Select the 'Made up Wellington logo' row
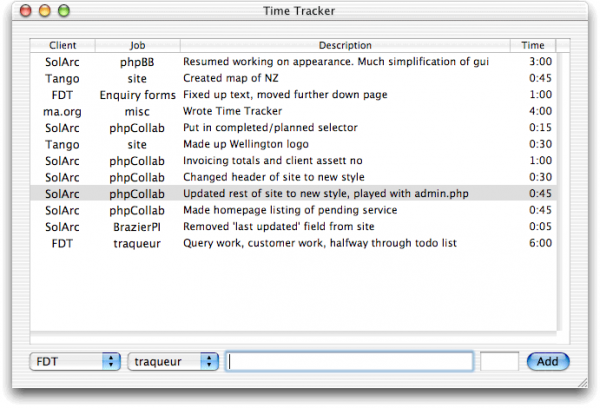Viewport: 600px width, 408px height. [x=293, y=144]
